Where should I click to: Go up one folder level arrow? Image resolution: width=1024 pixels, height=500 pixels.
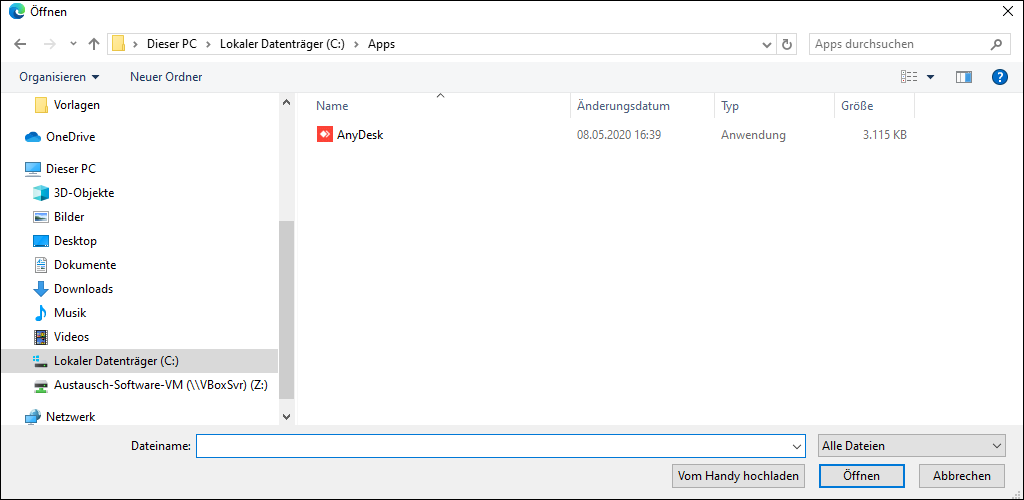[x=94, y=44]
